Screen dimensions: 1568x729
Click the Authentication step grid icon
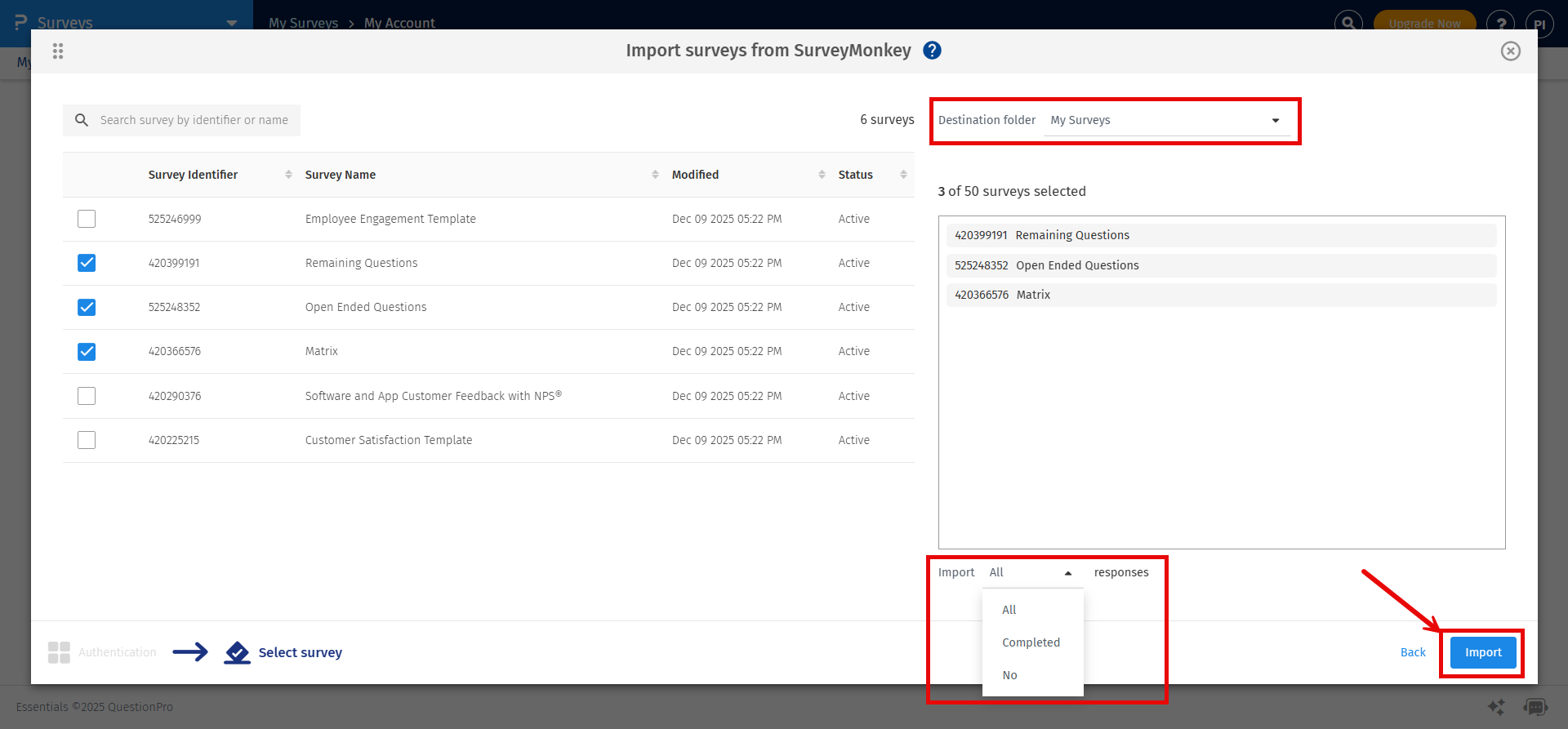[59, 652]
